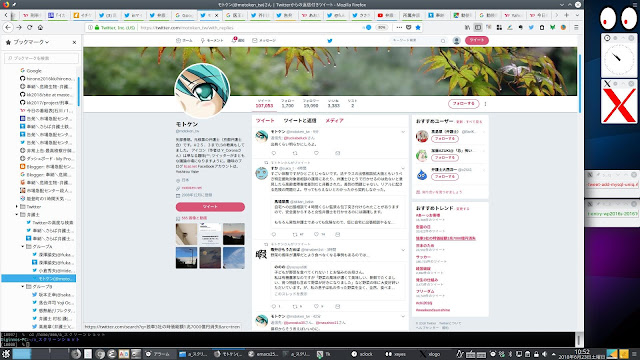Click the Twitter キーワード検索 search box
The width and height of the screenshot is (640, 360).
pos(418,40)
